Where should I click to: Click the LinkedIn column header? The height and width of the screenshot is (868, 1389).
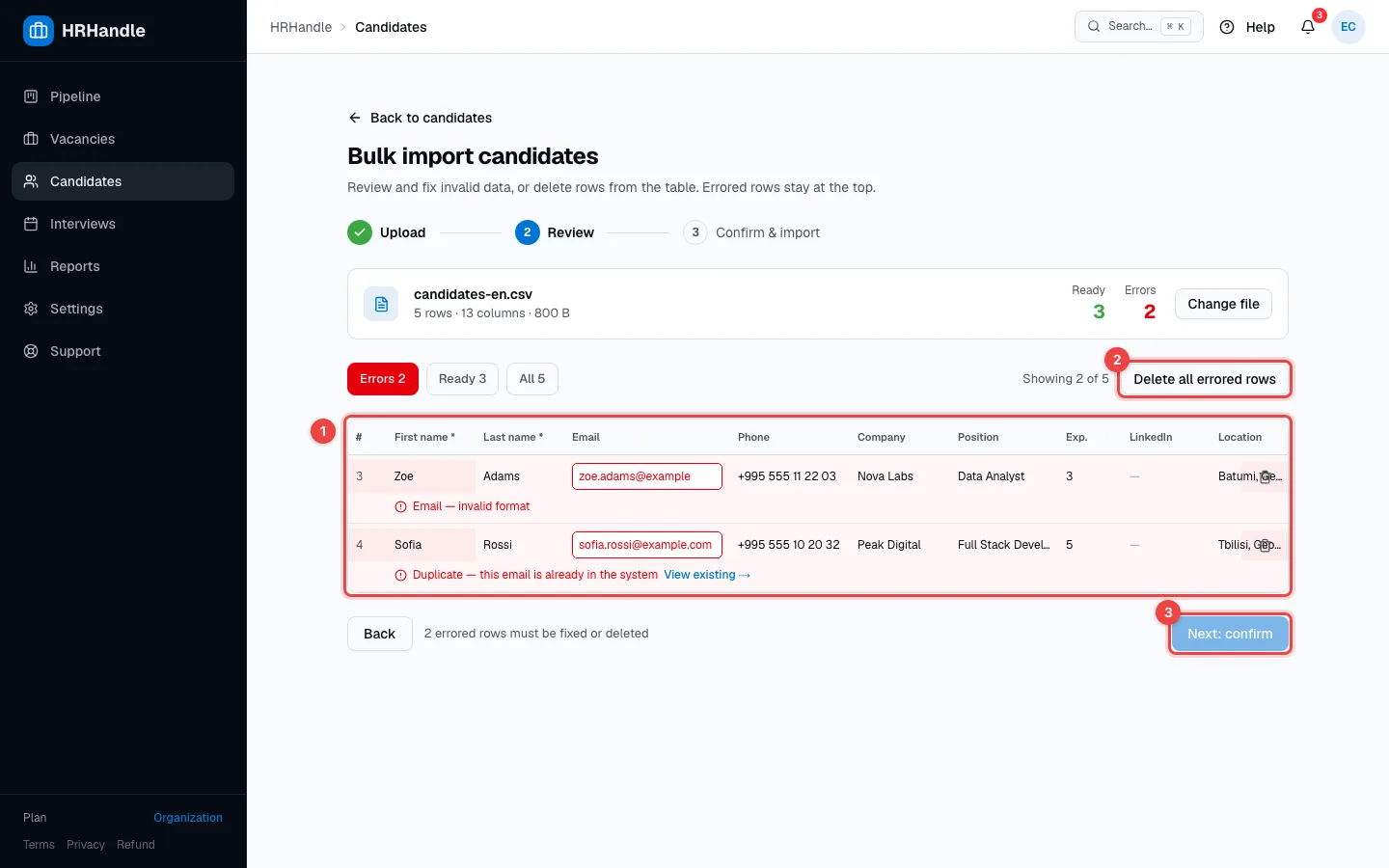(x=1151, y=437)
